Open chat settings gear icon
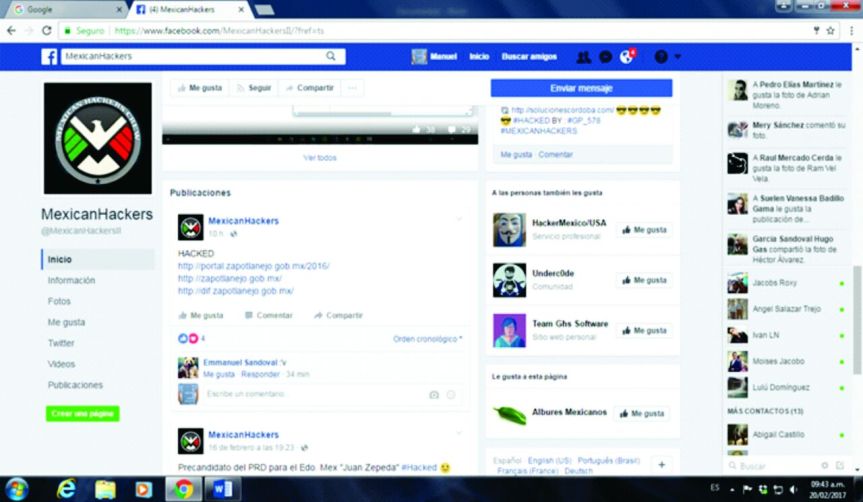 [824, 466]
